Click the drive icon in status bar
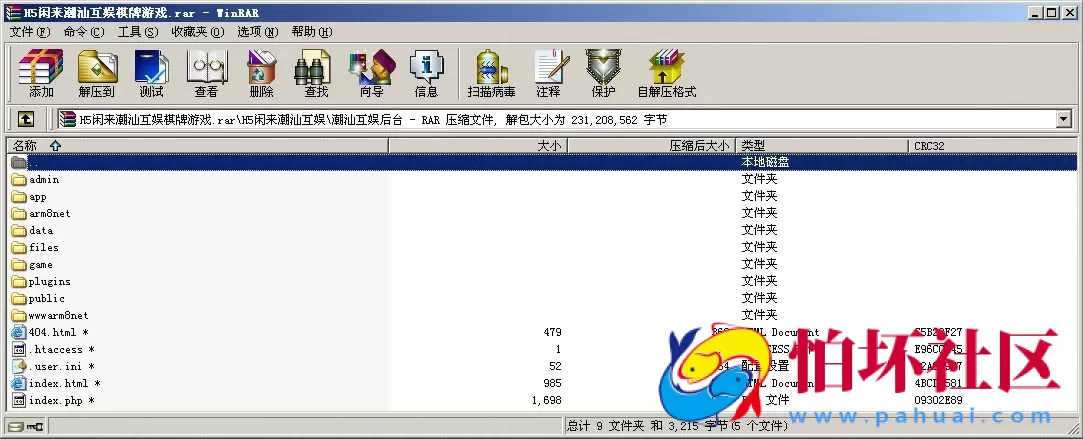 (x=15, y=426)
